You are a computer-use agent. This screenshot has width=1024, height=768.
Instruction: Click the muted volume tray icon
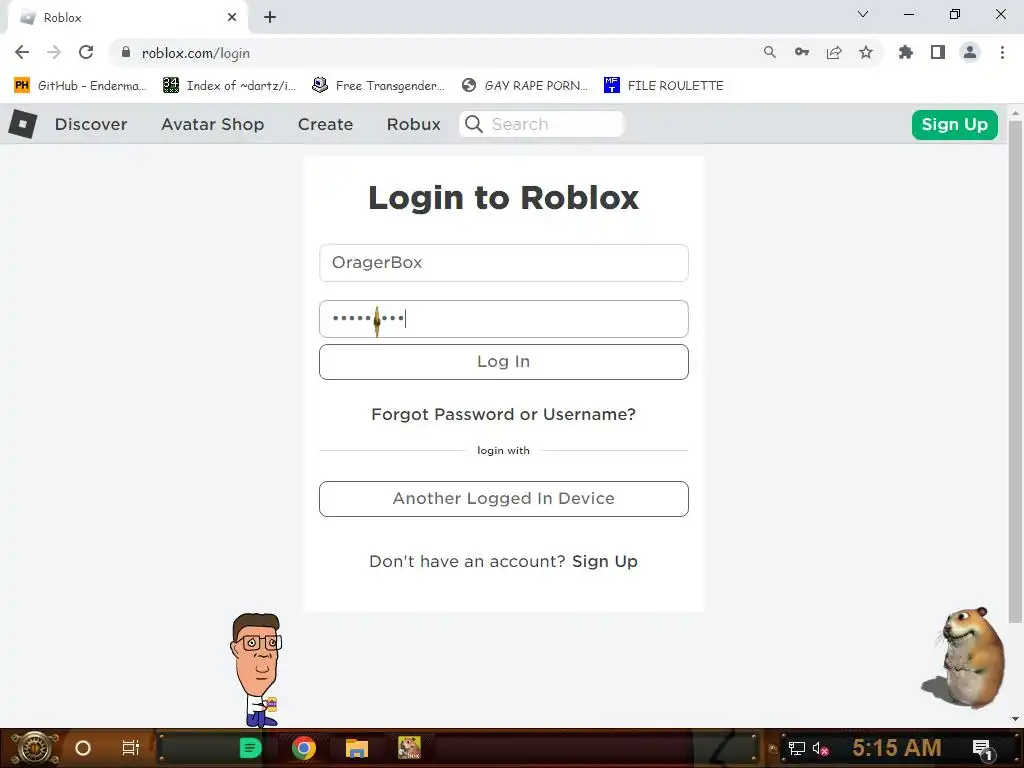[x=820, y=748]
